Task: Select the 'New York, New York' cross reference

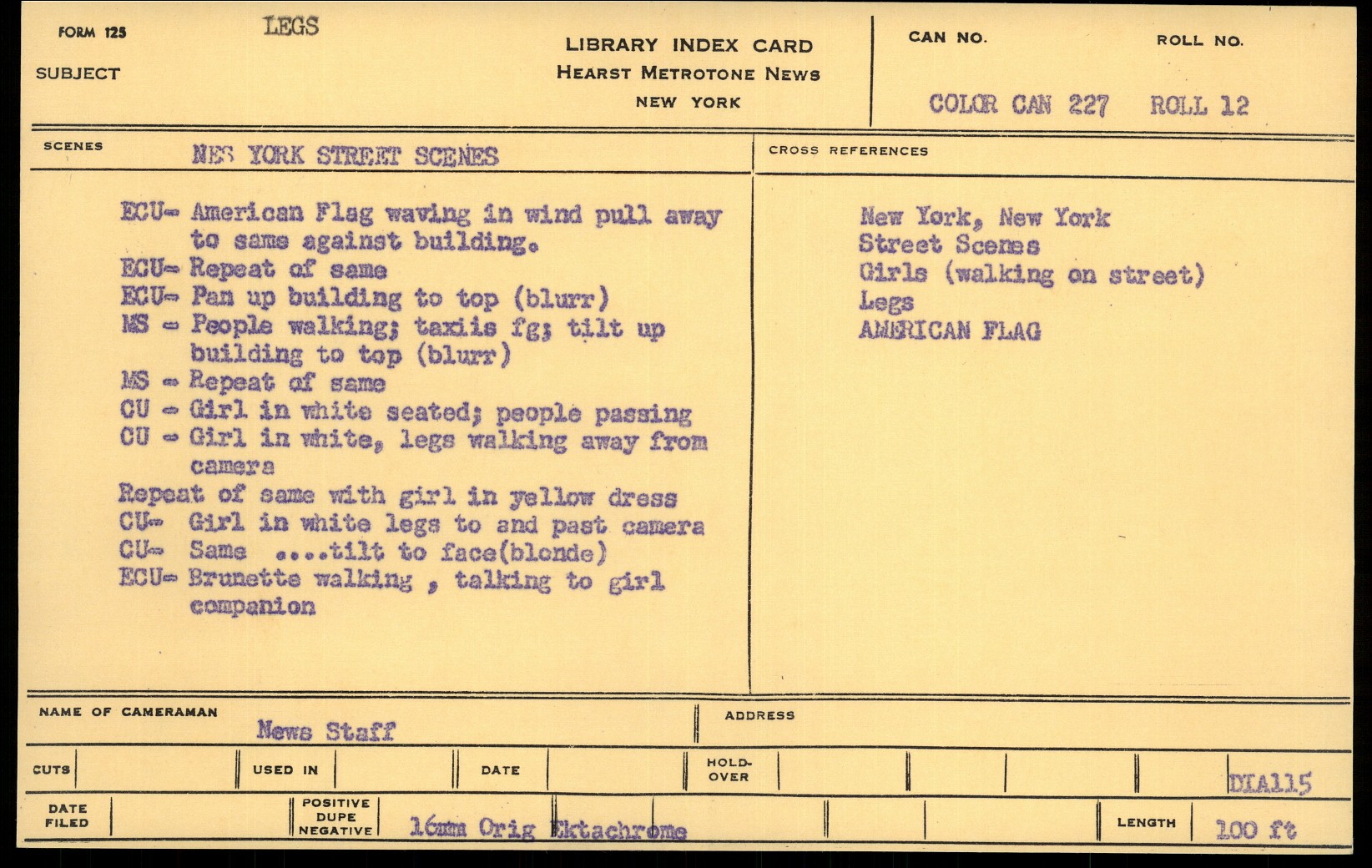Action: [985, 218]
